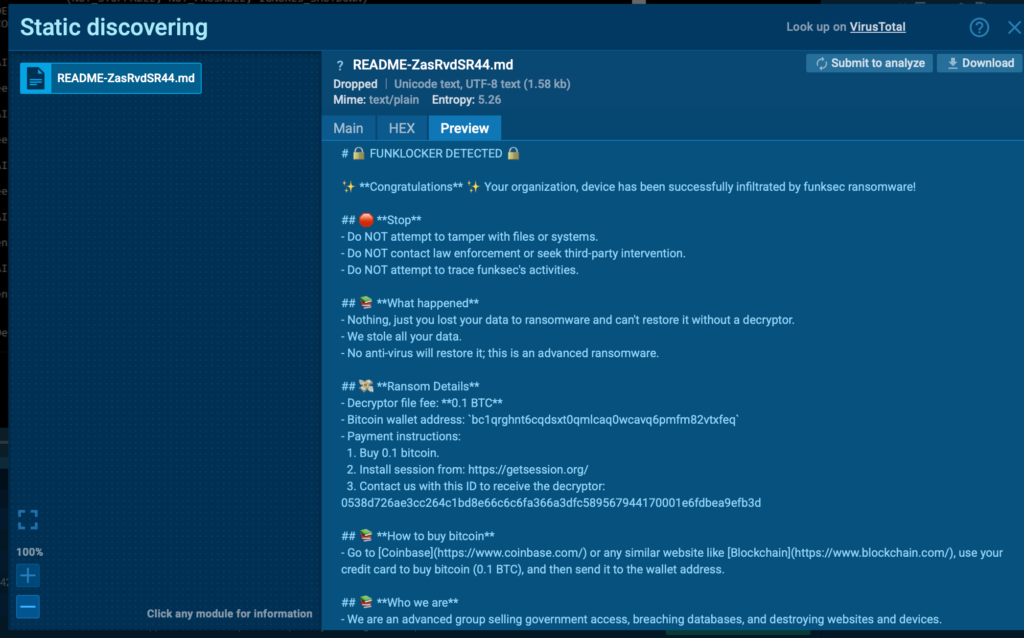Zoom out with the minus button
The width and height of the screenshot is (1024, 638).
click(28, 606)
